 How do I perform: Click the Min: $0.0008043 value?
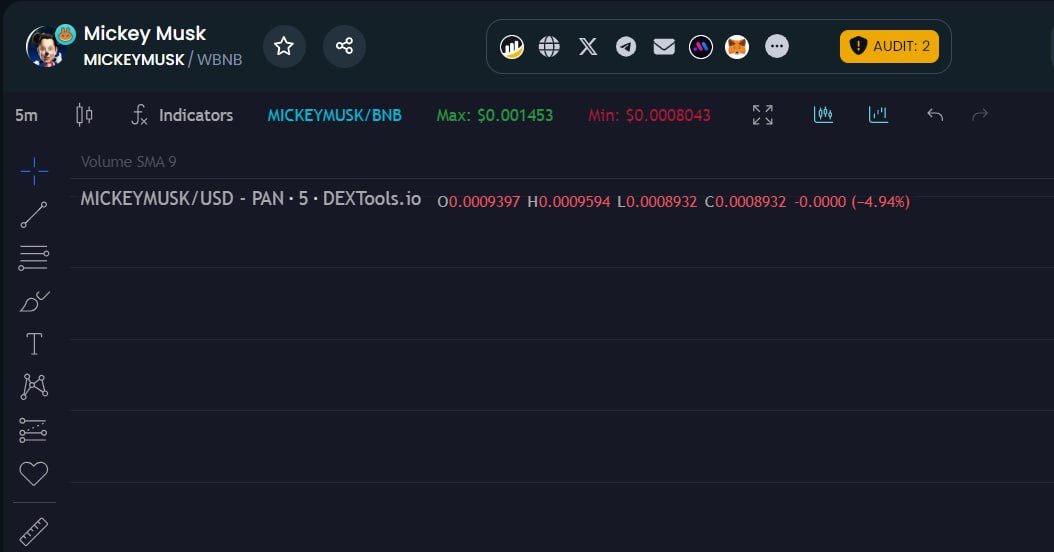[x=649, y=115]
